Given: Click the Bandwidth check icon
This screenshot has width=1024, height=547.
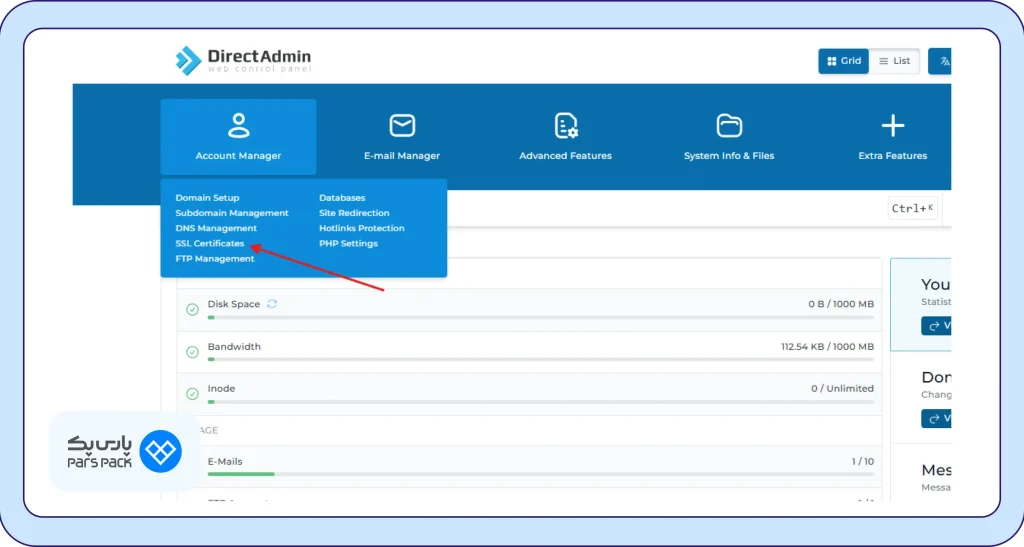Looking at the screenshot, I should click(x=192, y=352).
